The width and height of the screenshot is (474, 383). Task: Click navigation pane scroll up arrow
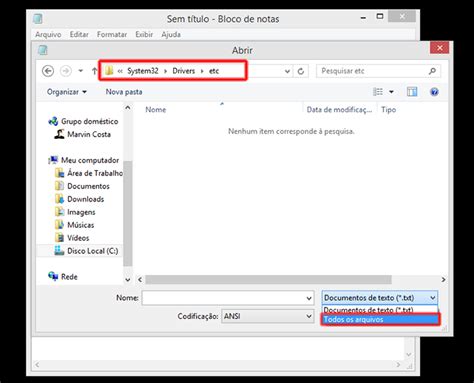(x=128, y=108)
